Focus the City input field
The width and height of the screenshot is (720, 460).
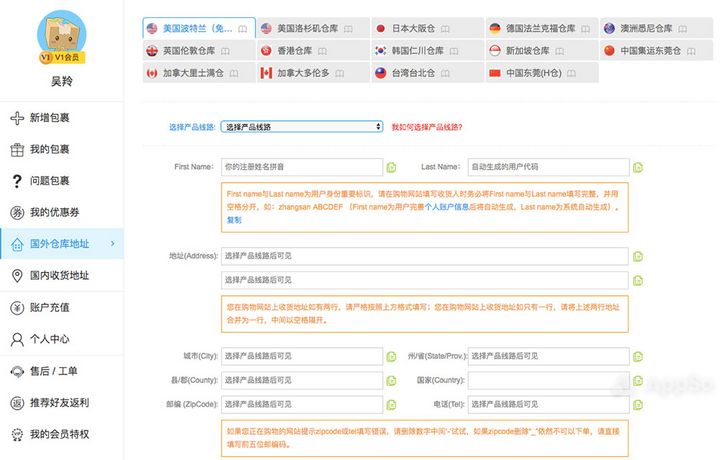[302, 356]
